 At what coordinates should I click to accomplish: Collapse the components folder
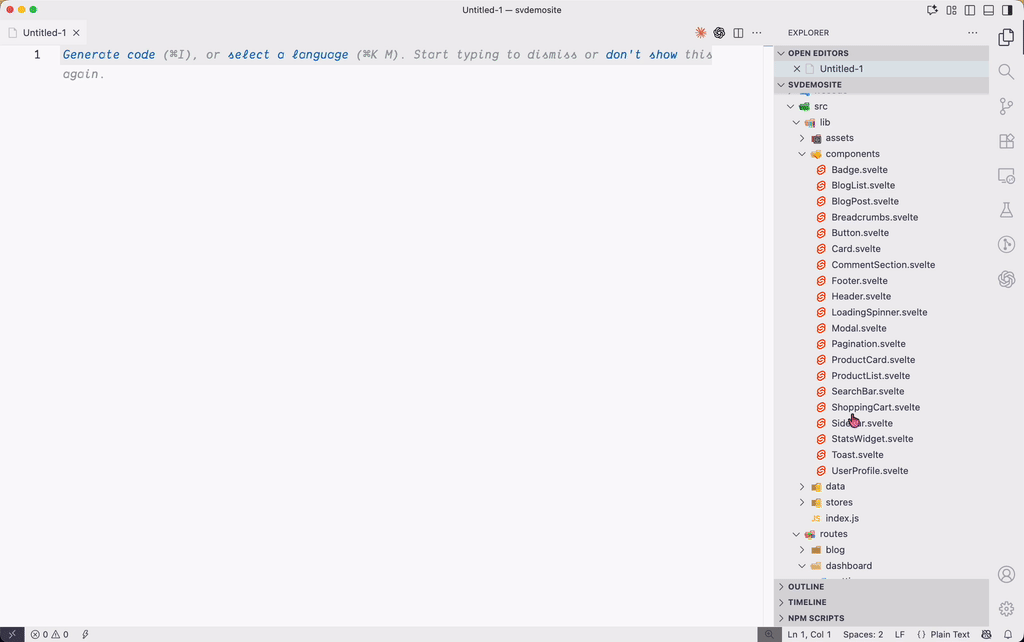point(801,153)
